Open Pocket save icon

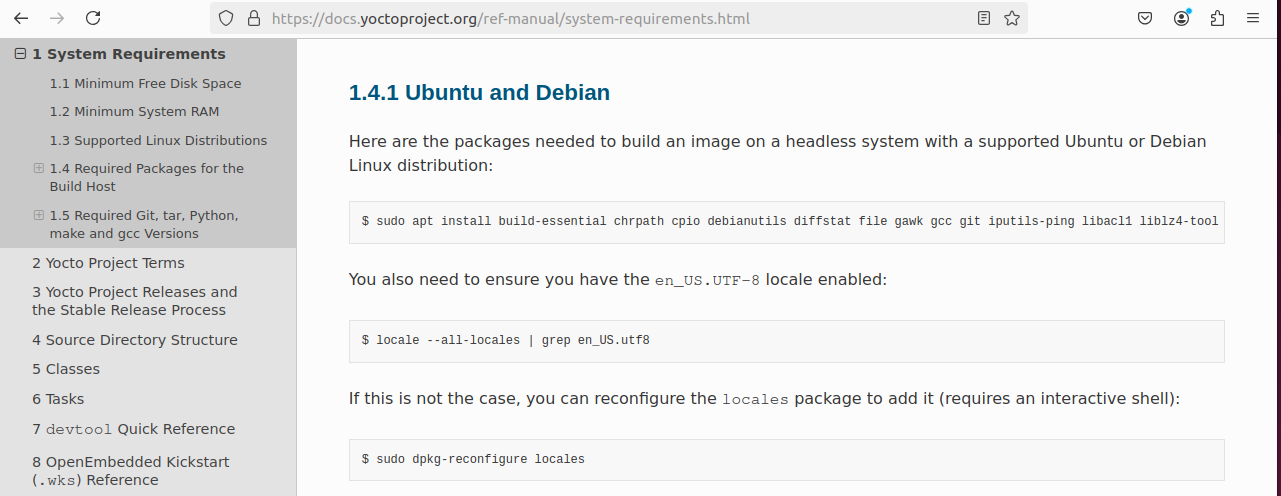click(x=1146, y=18)
